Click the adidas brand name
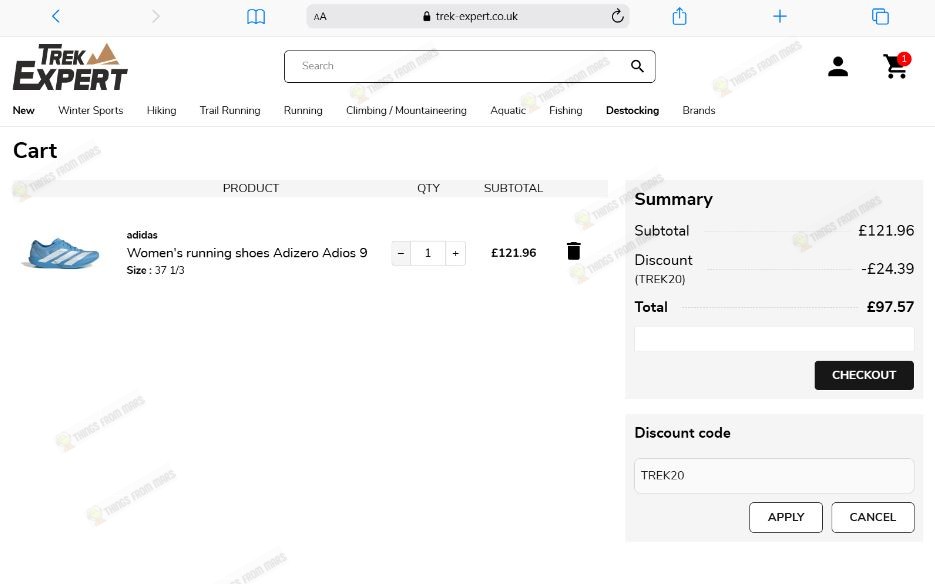The height and width of the screenshot is (584, 935). point(142,235)
